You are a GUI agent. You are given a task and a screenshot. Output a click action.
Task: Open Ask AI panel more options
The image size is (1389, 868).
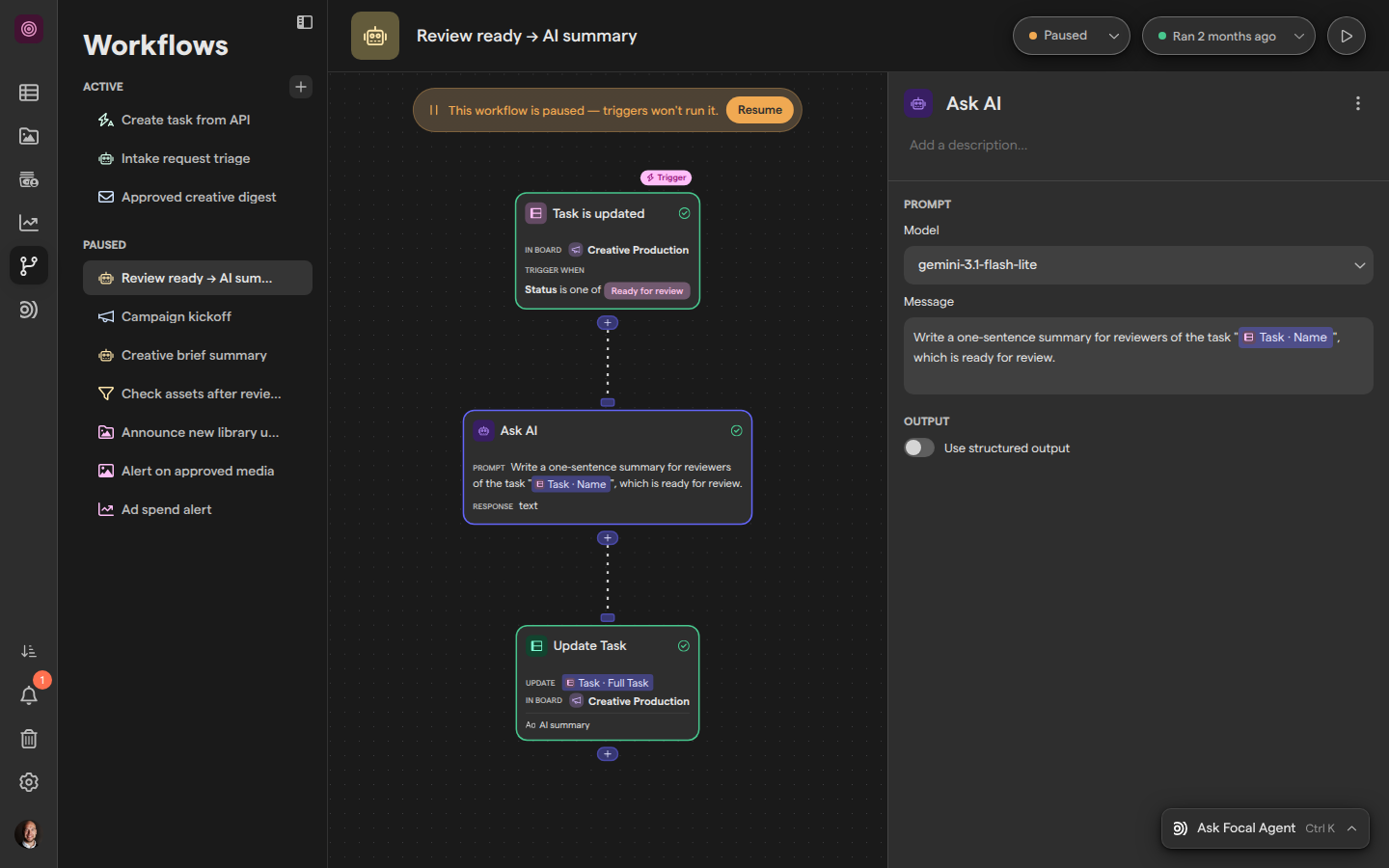[1358, 103]
